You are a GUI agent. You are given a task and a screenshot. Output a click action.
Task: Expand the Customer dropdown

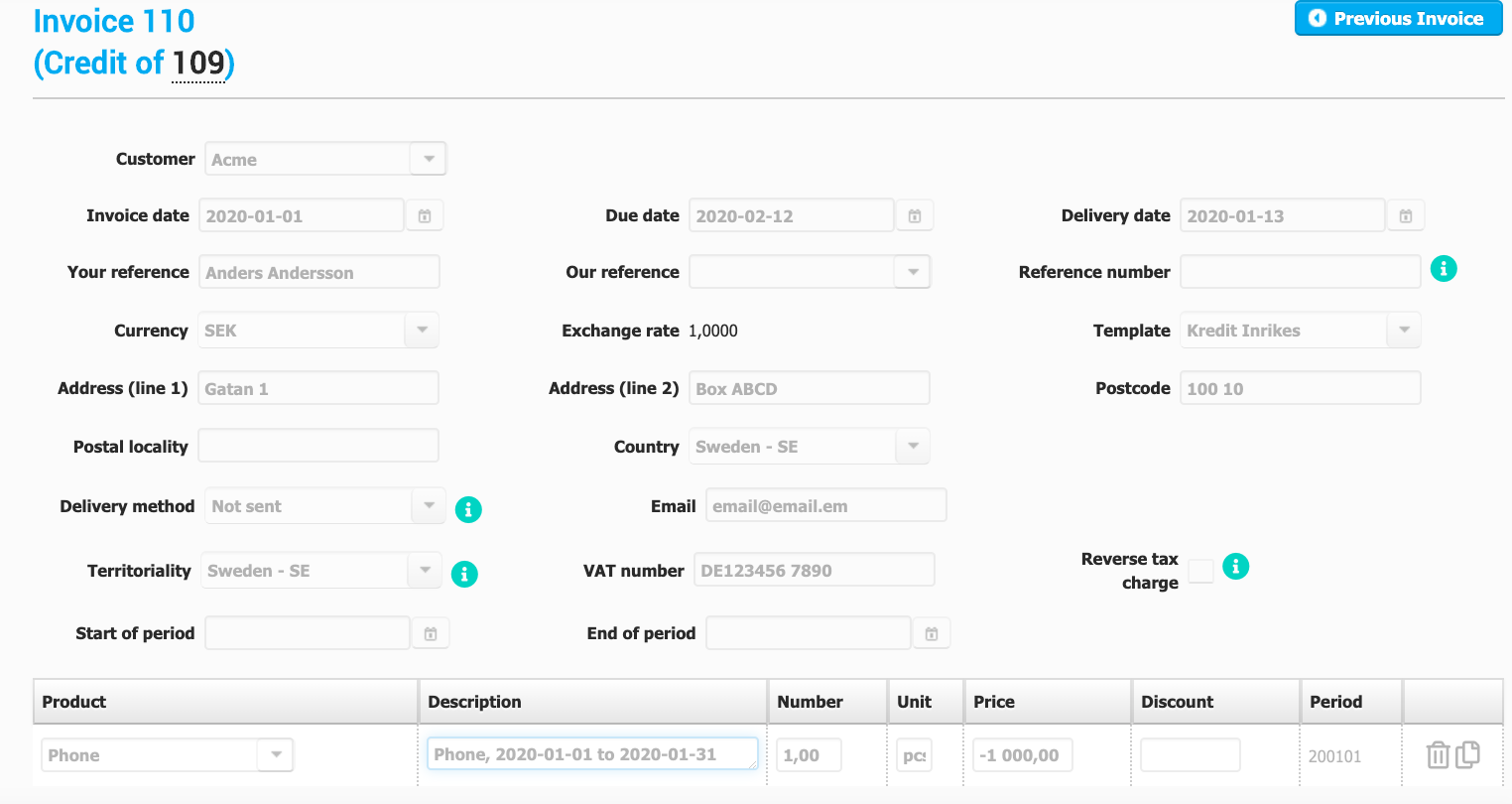(429, 159)
